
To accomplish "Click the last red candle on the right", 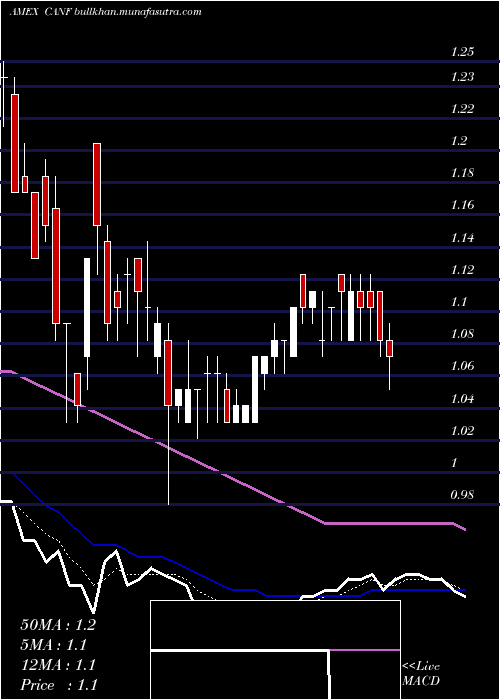I will 389,348.
